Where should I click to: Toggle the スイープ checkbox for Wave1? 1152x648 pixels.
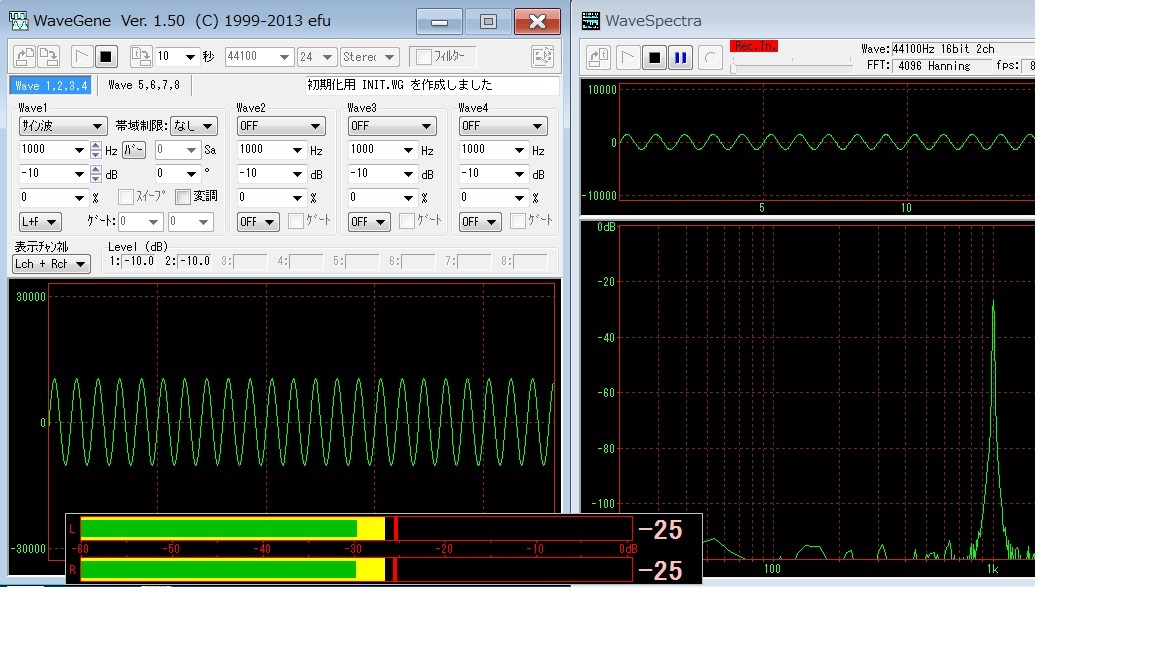(126, 197)
